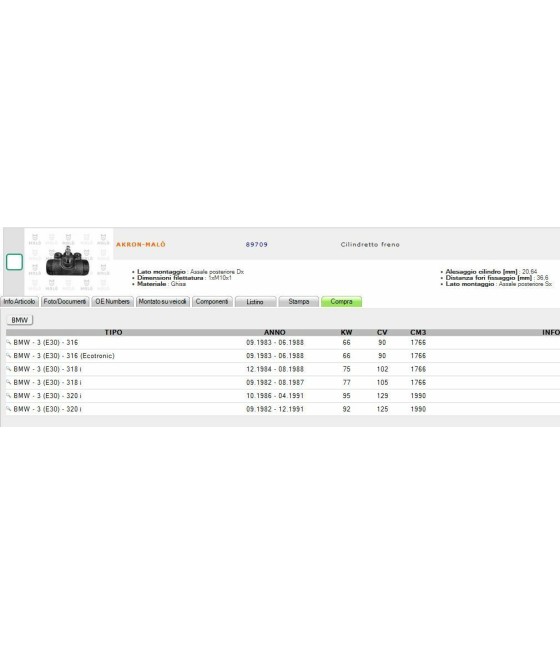Open article number 89709 link
This screenshot has height=655, width=560.
pos(256,244)
